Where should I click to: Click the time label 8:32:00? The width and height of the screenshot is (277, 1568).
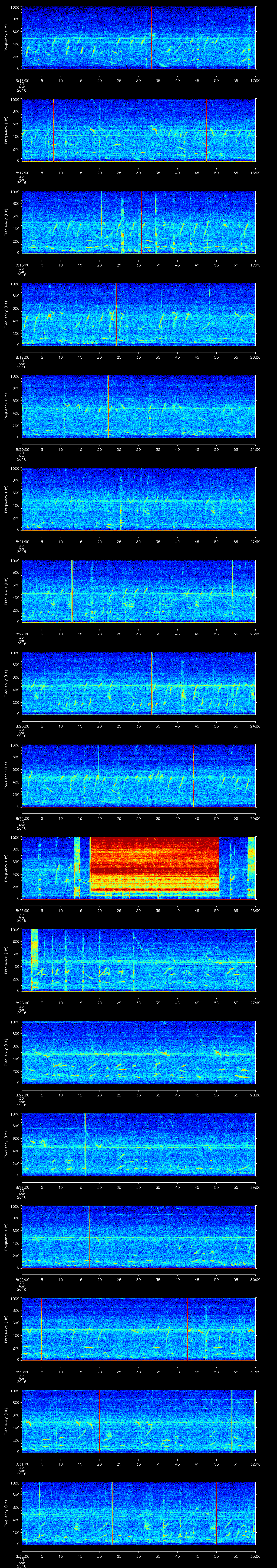click(x=22, y=1556)
